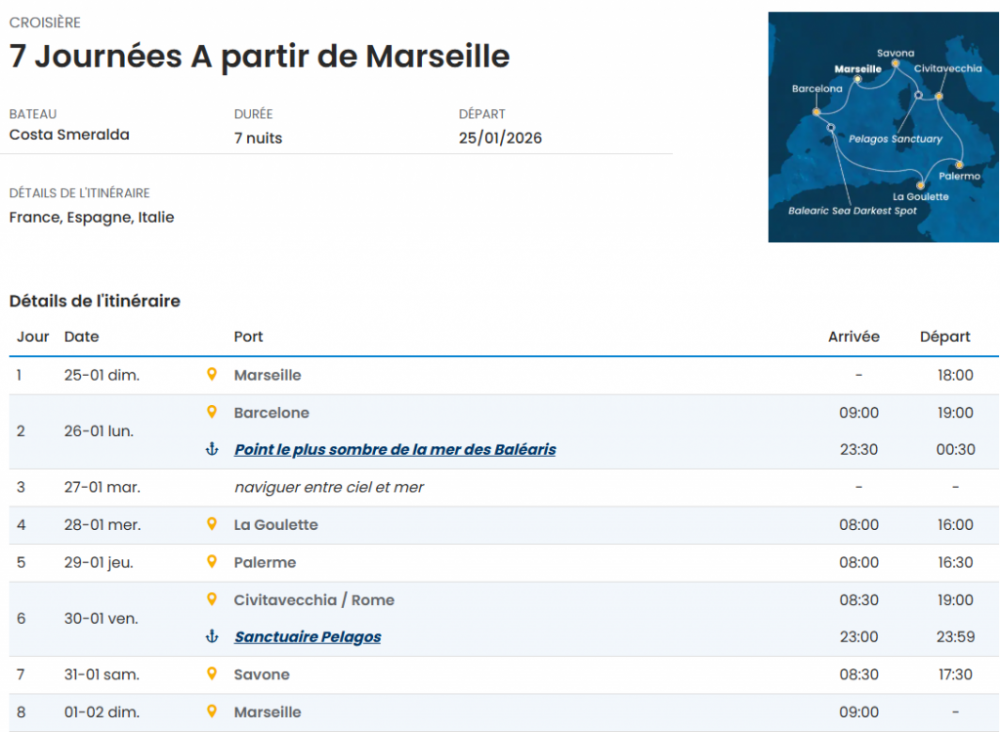The width and height of the screenshot is (1000, 732).
Task: Select the row naviguer entre ciel et mer
Action: coord(328,487)
